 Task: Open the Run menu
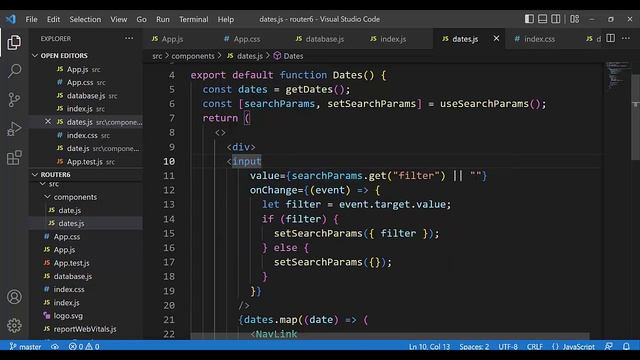coord(162,19)
